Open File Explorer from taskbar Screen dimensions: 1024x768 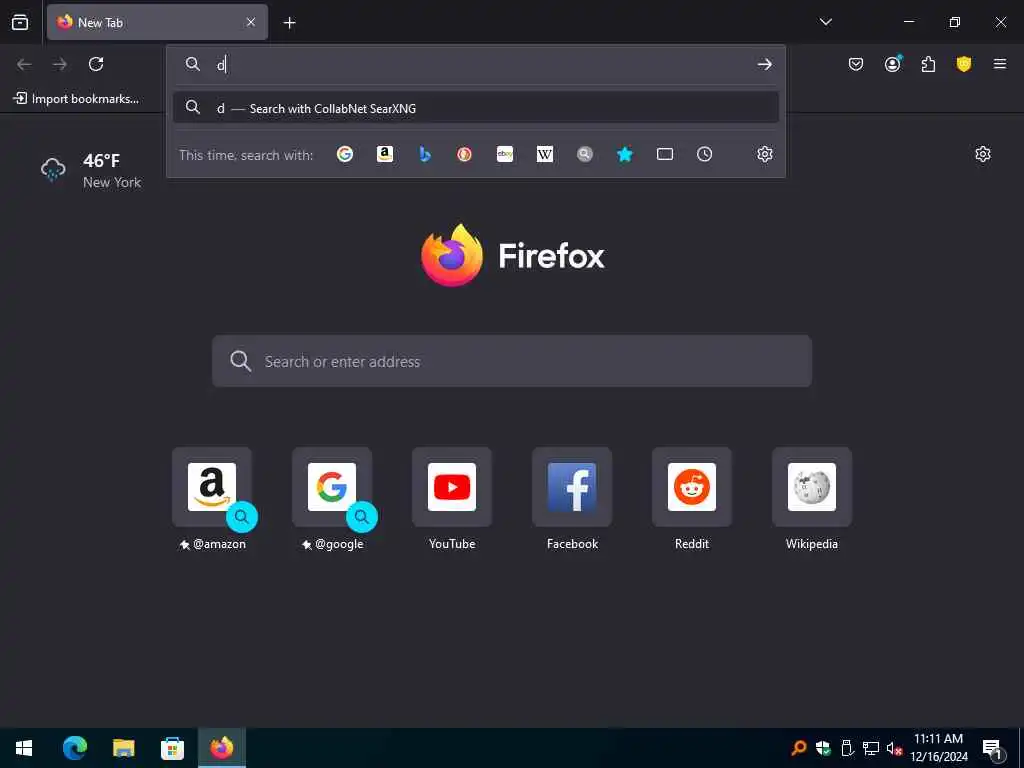[x=123, y=748]
